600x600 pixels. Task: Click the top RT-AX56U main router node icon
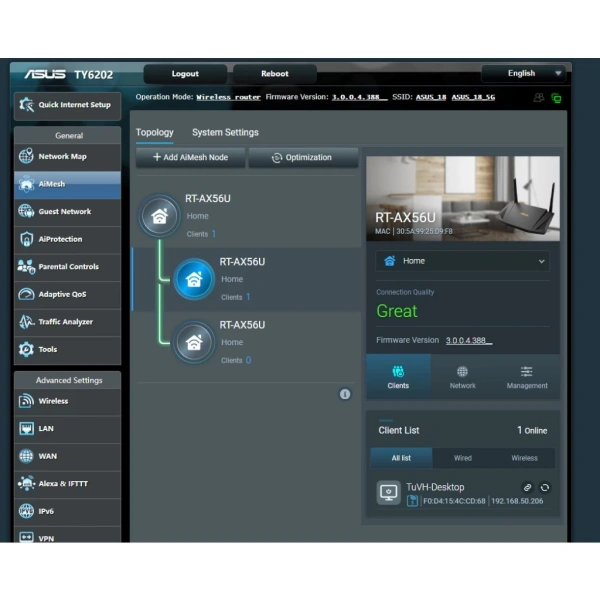pos(160,216)
